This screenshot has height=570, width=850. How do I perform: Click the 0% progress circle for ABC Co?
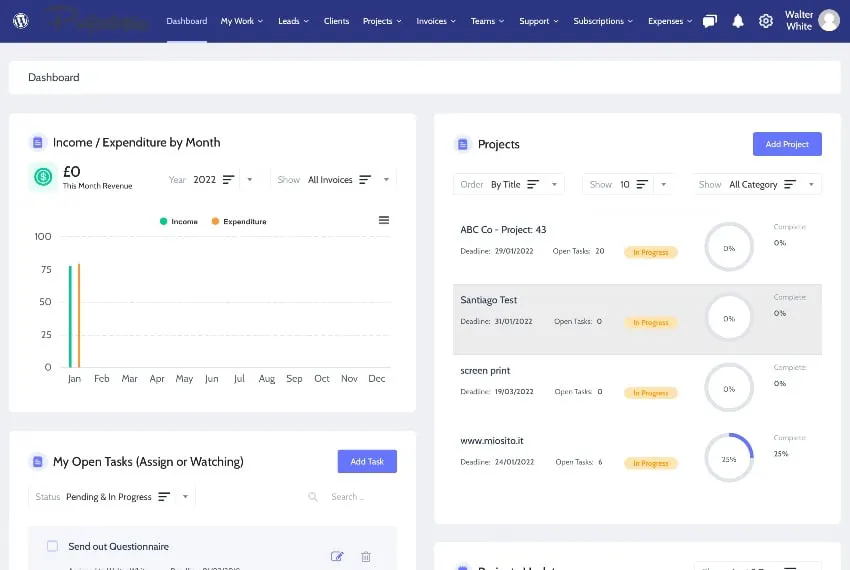[x=729, y=247]
